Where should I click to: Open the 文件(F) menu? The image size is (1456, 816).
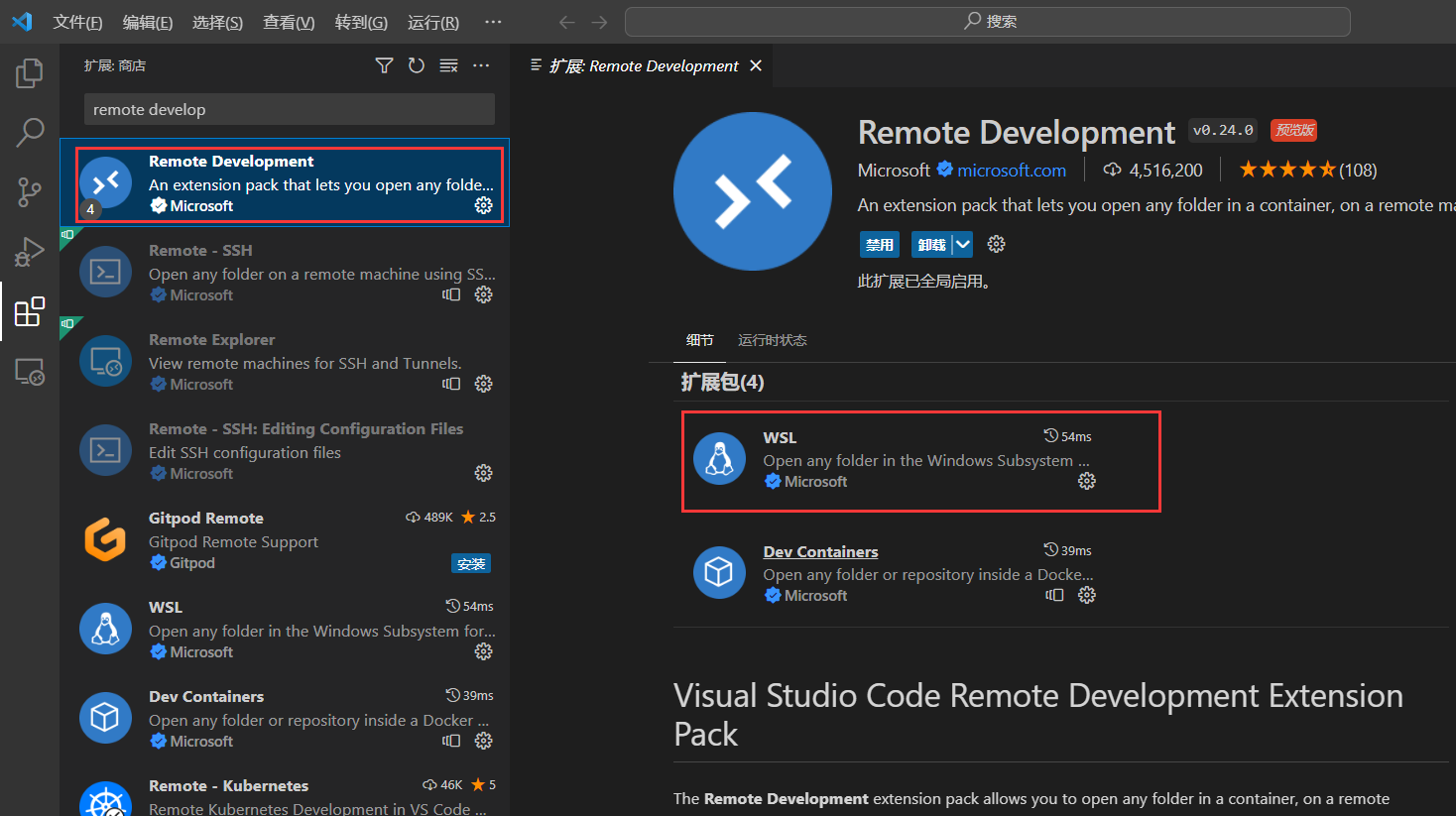77,22
